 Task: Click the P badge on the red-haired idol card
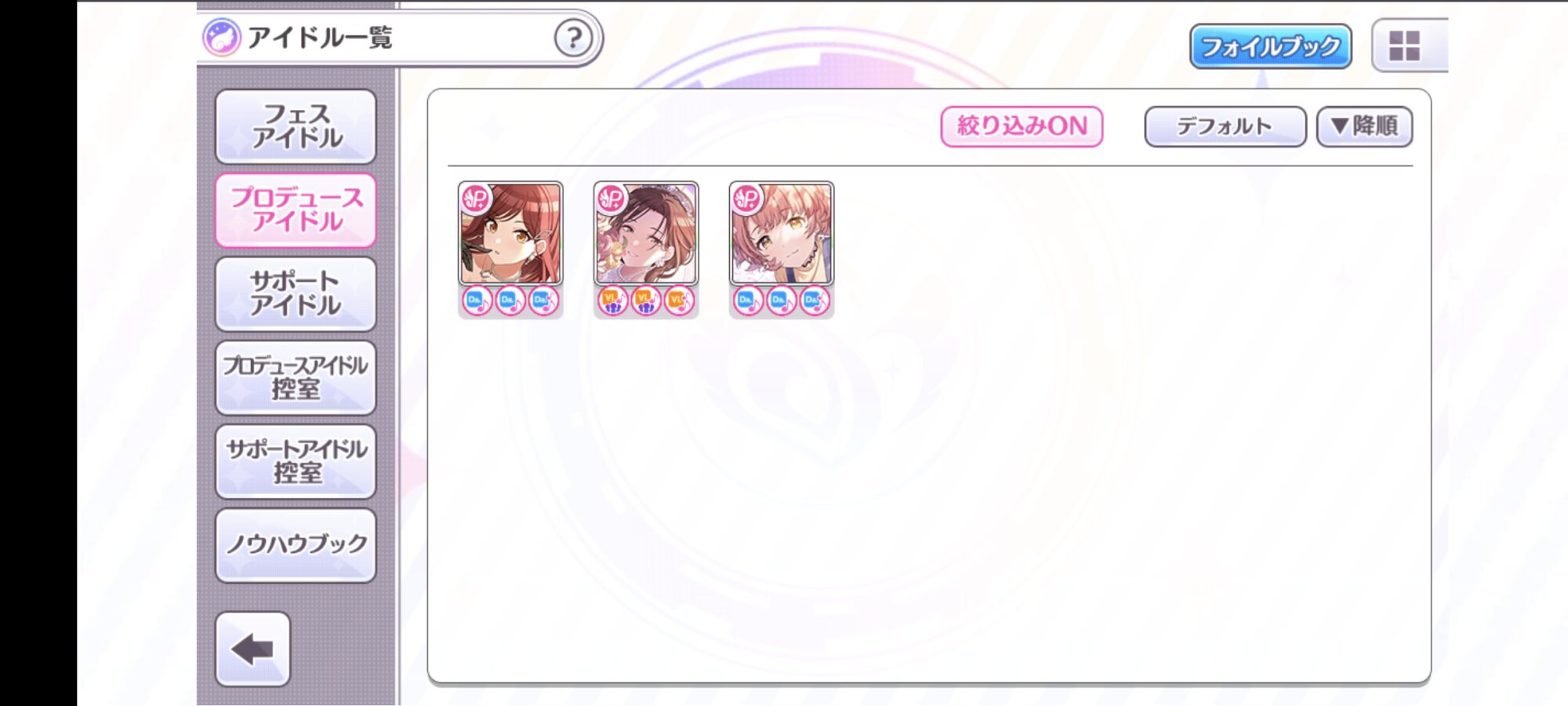(475, 198)
